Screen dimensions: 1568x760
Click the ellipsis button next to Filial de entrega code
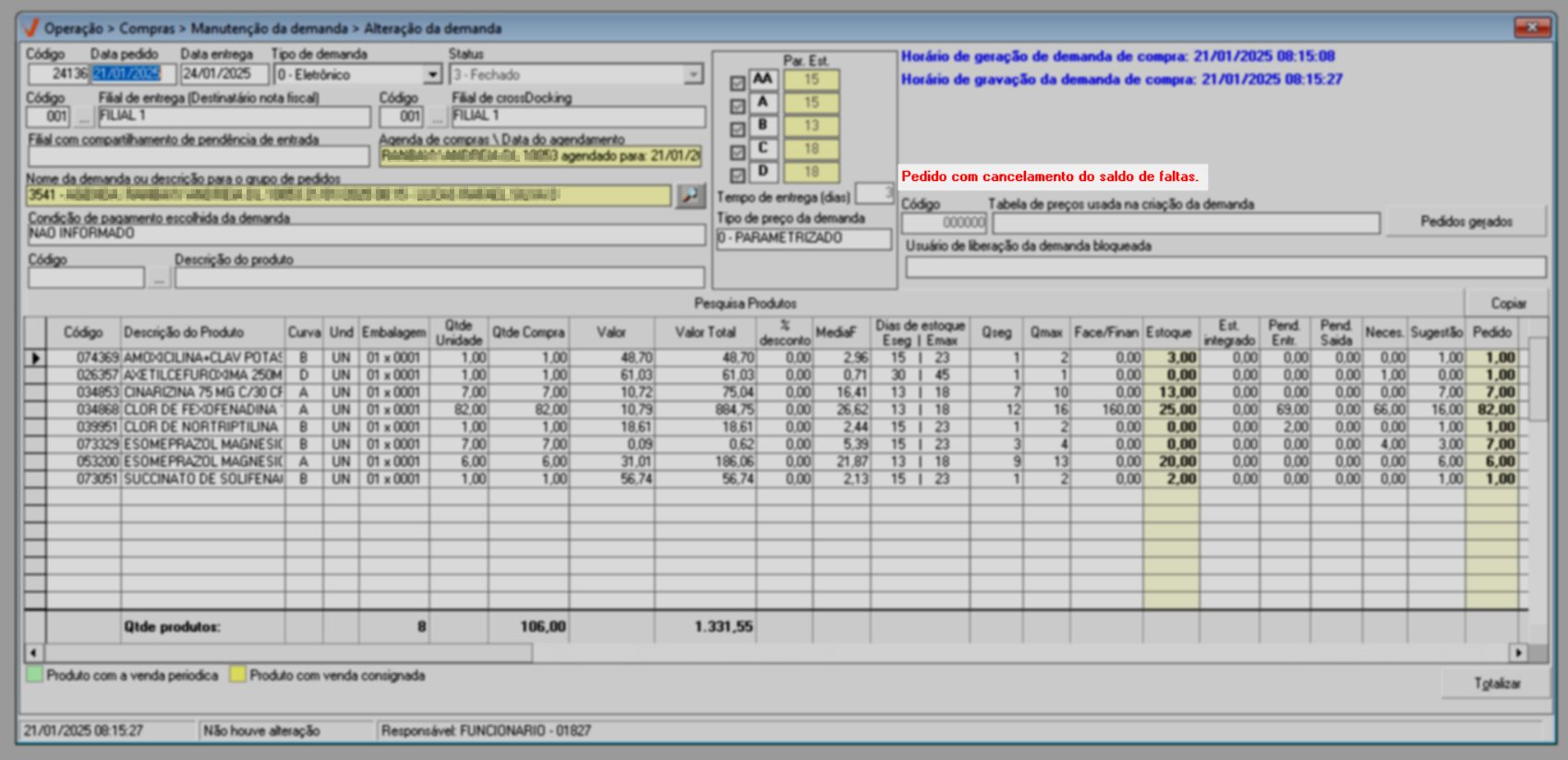coord(84,117)
